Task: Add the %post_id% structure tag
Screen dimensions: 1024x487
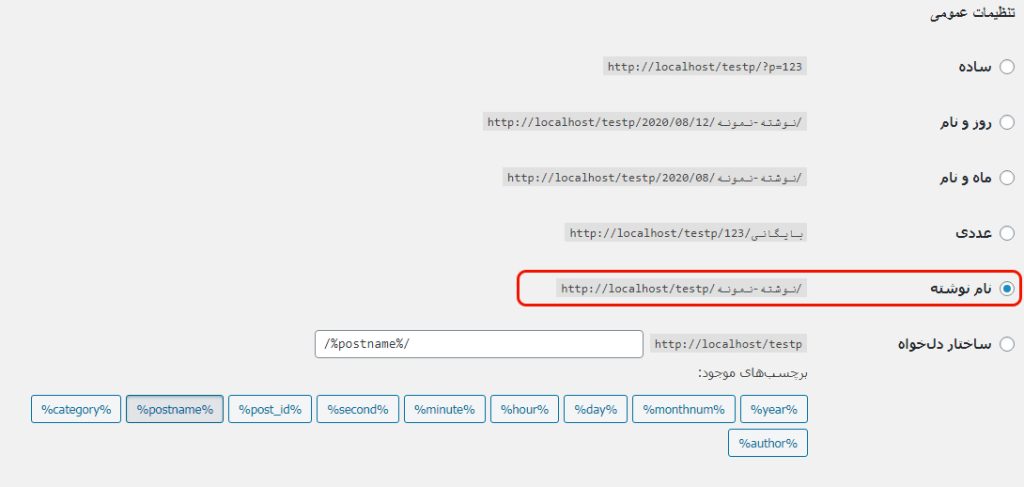Action: [270, 409]
